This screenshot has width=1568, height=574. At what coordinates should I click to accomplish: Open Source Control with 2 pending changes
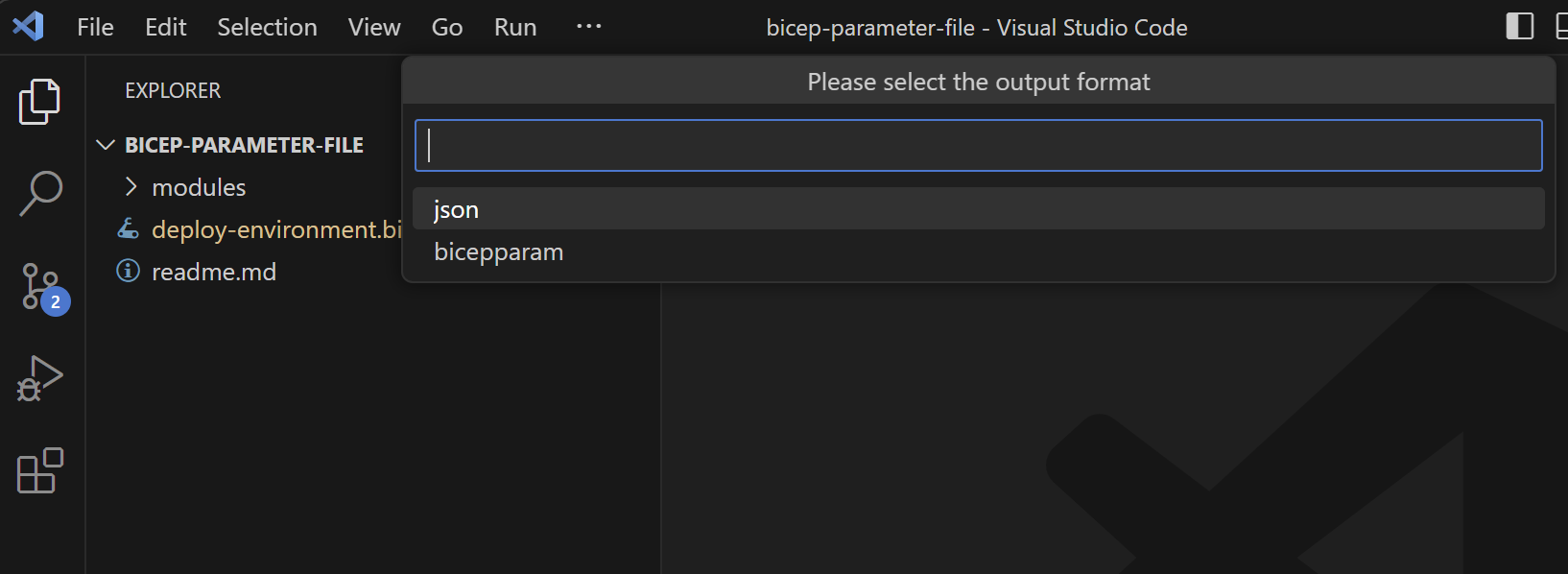tap(44, 288)
